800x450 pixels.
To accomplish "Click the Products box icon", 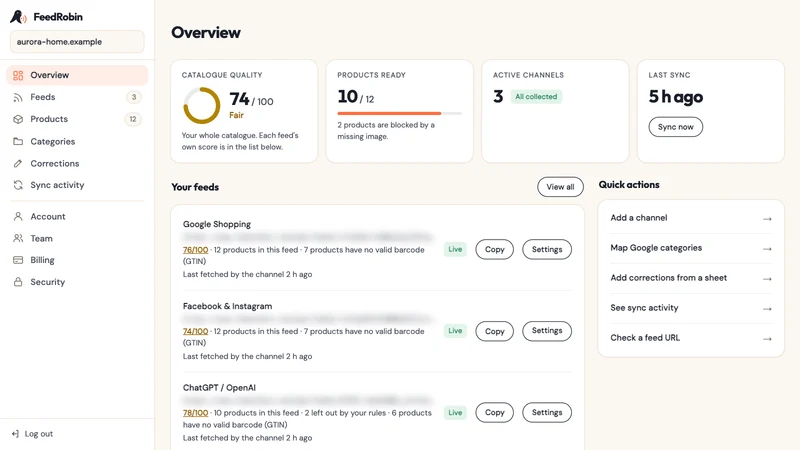I will [18, 119].
